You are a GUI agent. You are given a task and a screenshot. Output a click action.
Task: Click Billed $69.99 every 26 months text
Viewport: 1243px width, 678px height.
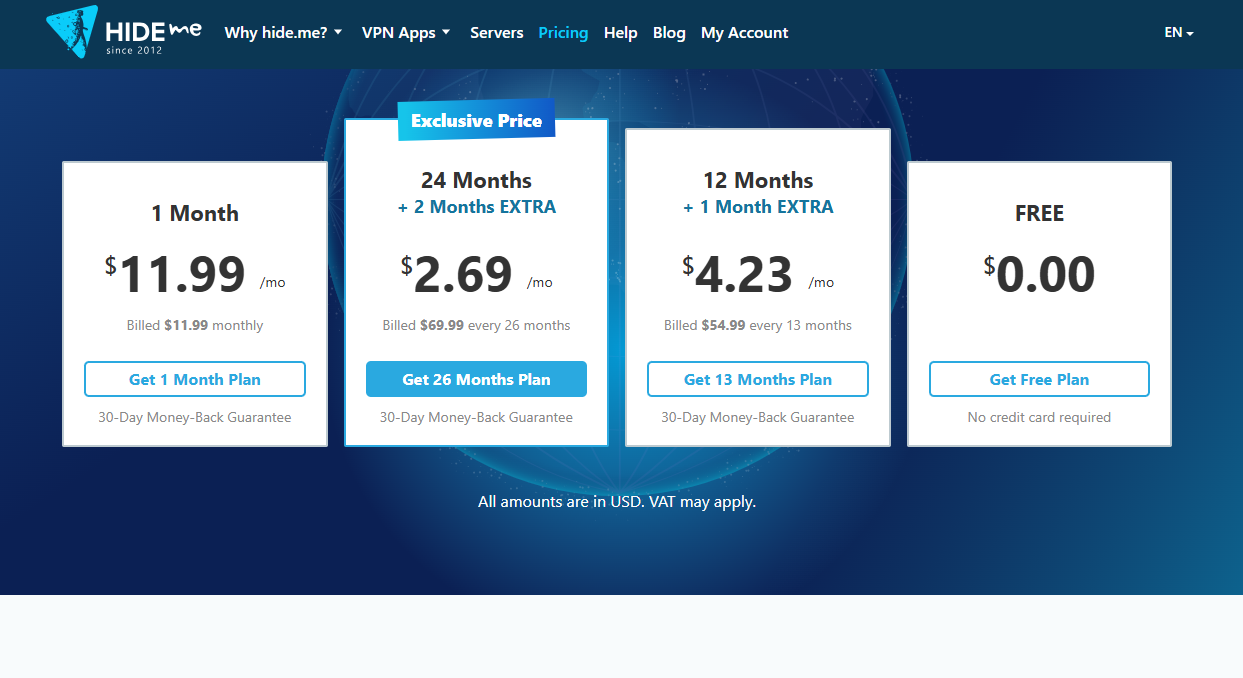tap(476, 325)
